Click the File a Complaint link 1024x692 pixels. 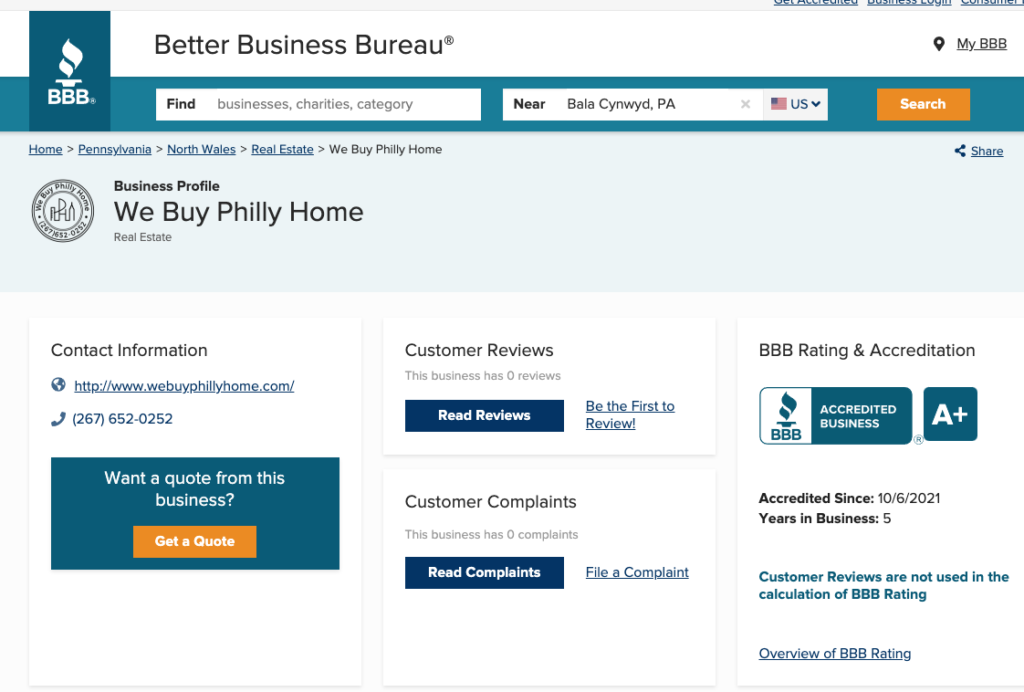coord(637,573)
